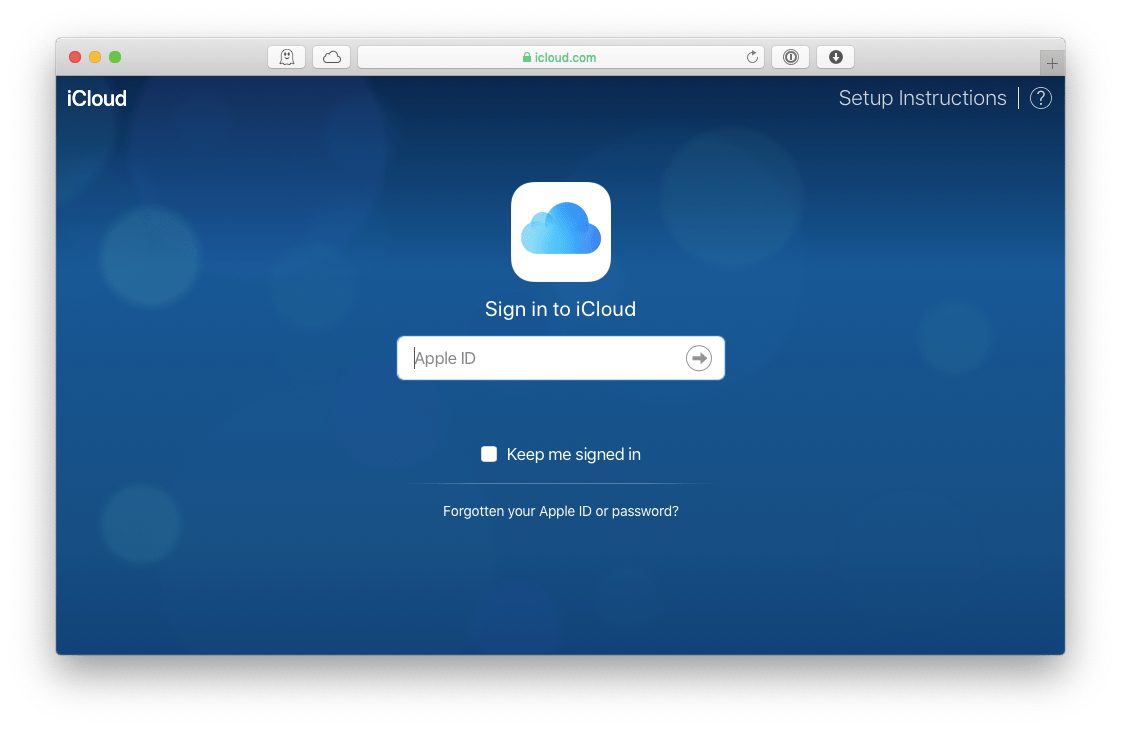The height and width of the screenshot is (729, 1121).
Task: Open help via the question mark icon
Action: click(x=1040, y=98)
